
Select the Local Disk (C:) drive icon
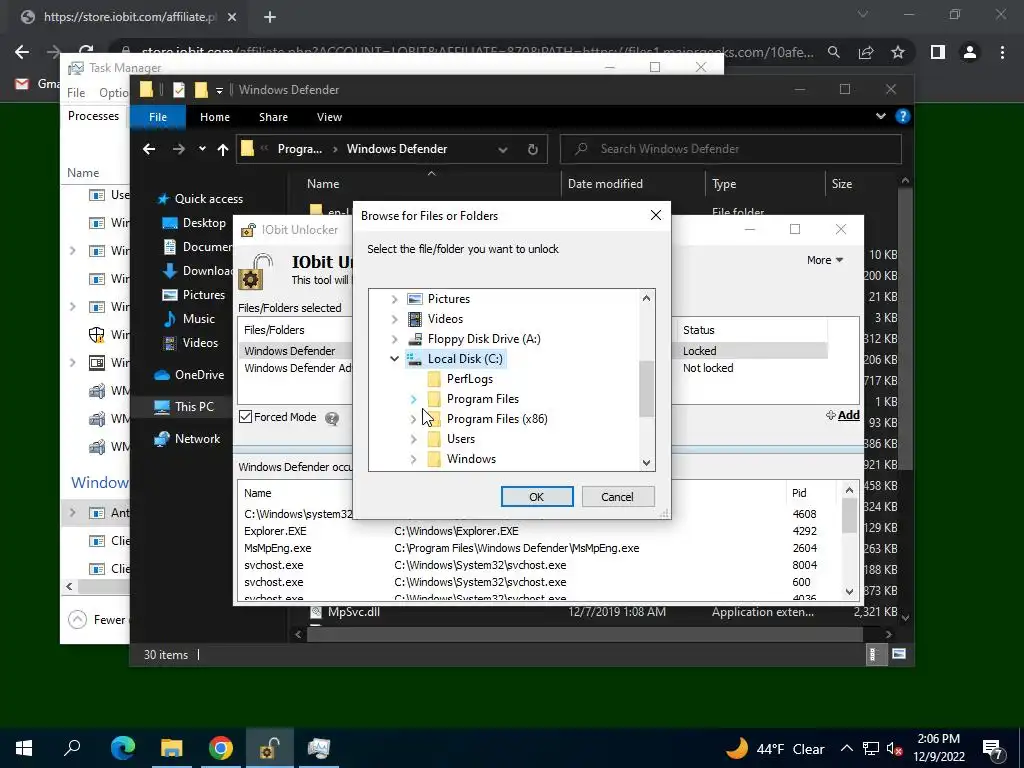415,359
